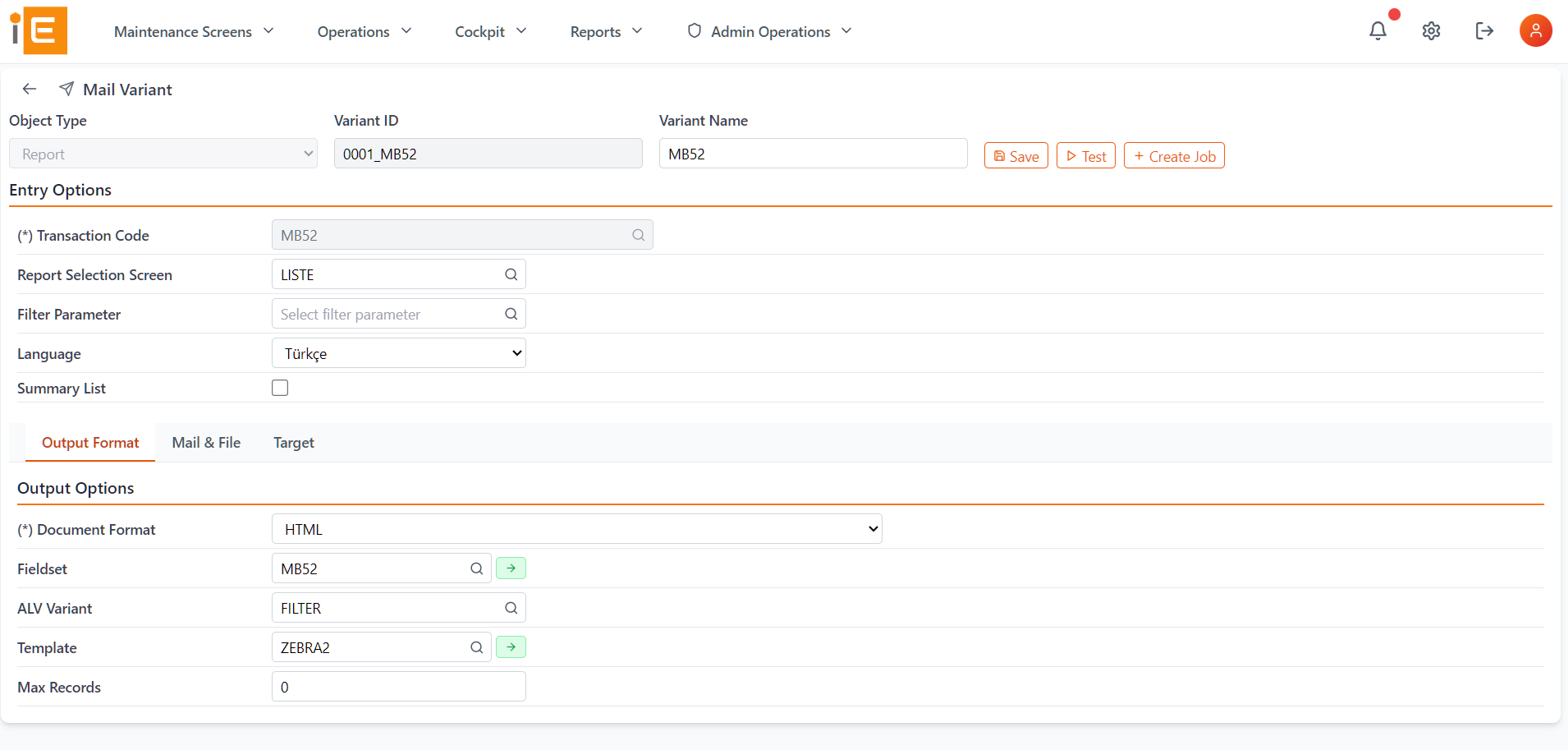
Task: Click the Save button
Action: 1016,155
